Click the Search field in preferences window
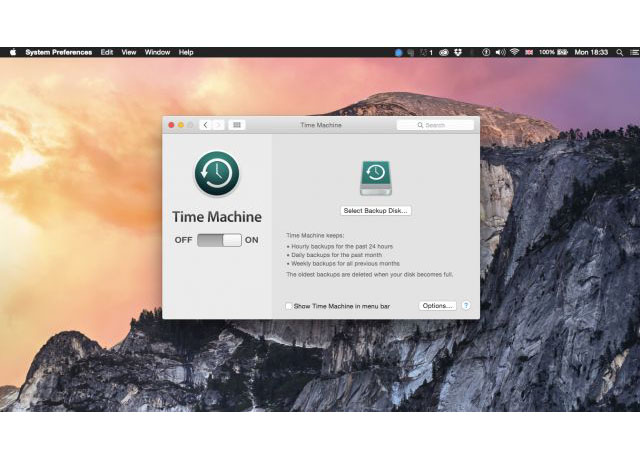The image size is (640, 460). click(x=435, y=125)
